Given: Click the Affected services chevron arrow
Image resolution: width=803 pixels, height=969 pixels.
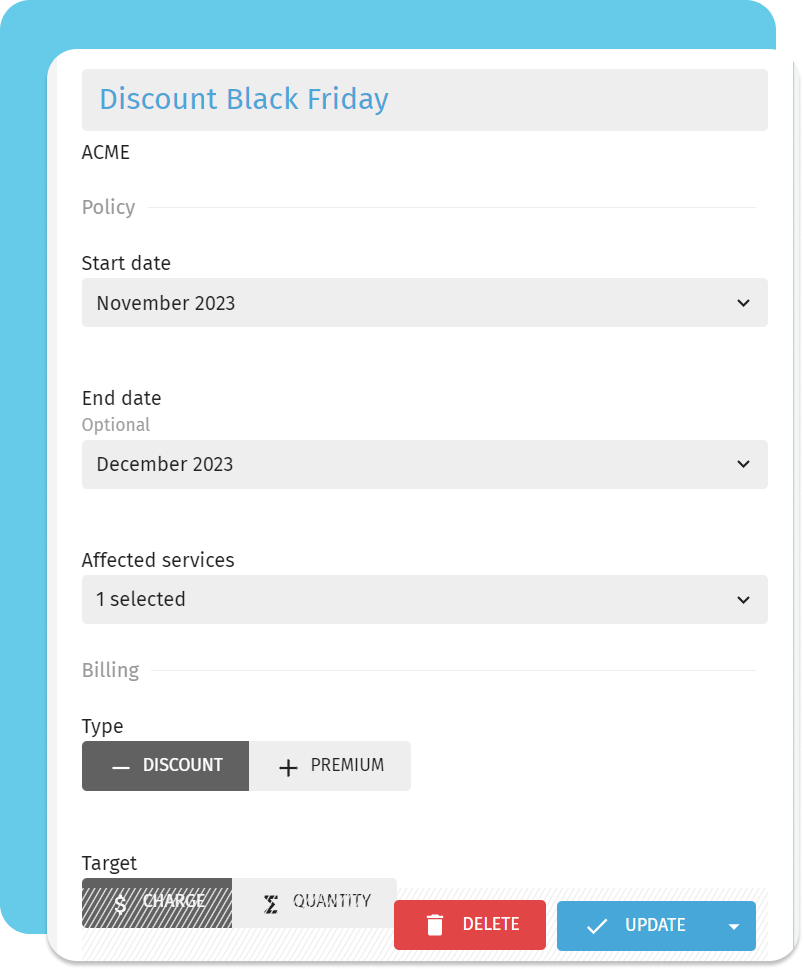Looking at the screenshot, I should point(743,600).
